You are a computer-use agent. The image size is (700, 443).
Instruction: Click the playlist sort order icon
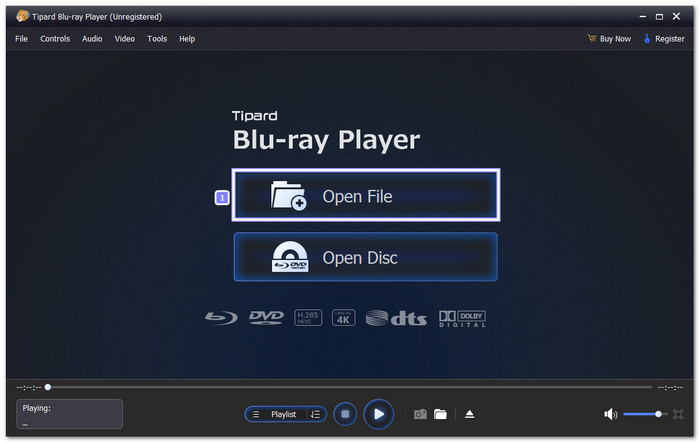coord(315,414)
